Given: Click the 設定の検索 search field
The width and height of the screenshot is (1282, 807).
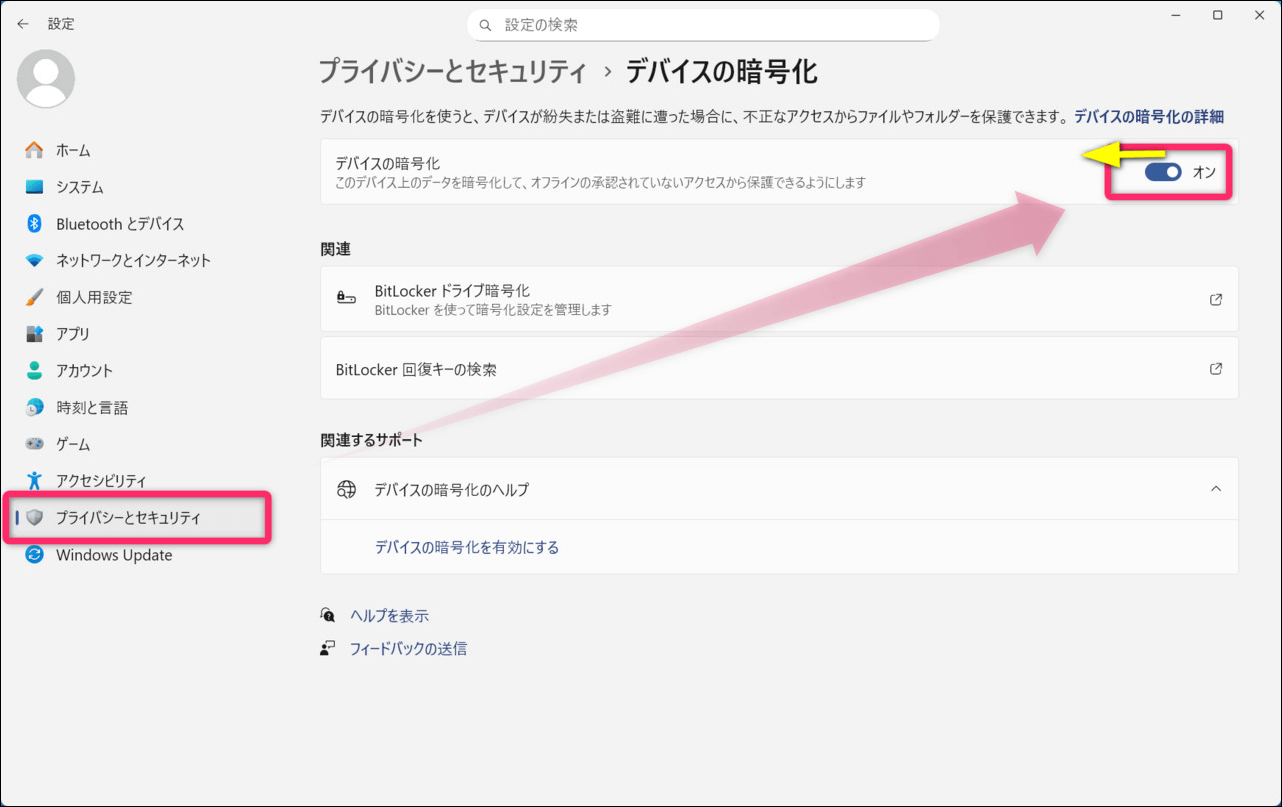Looking at the screenshot, I should [703, 25].
